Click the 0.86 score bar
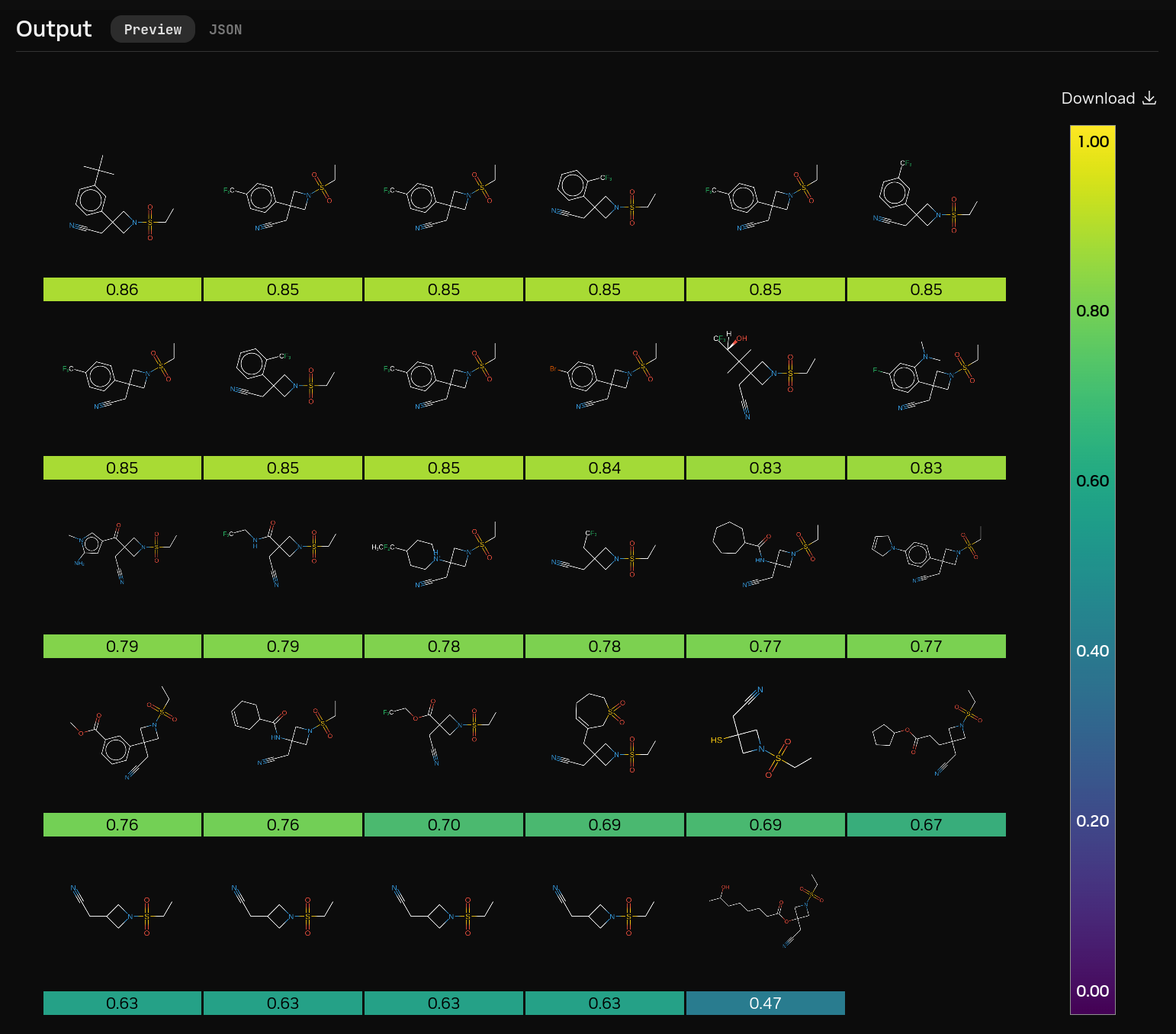 pos(122,290)
